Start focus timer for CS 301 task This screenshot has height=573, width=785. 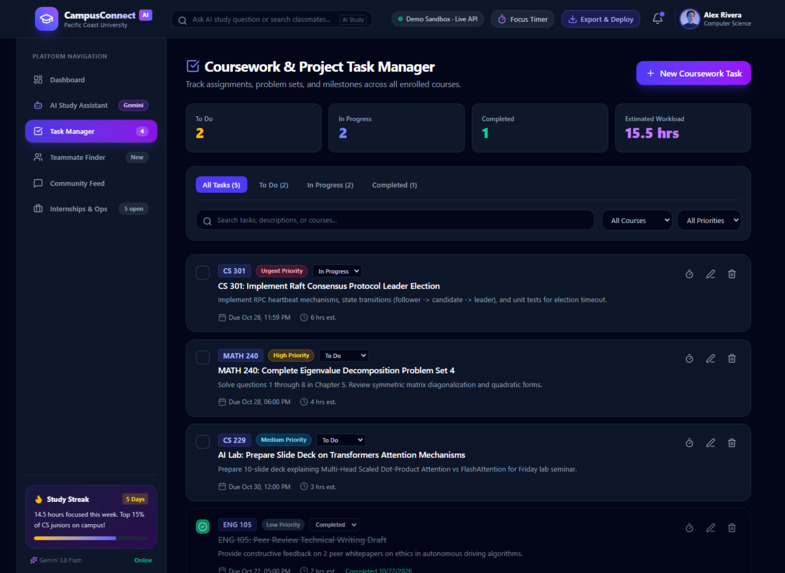[x=689, y=274]
